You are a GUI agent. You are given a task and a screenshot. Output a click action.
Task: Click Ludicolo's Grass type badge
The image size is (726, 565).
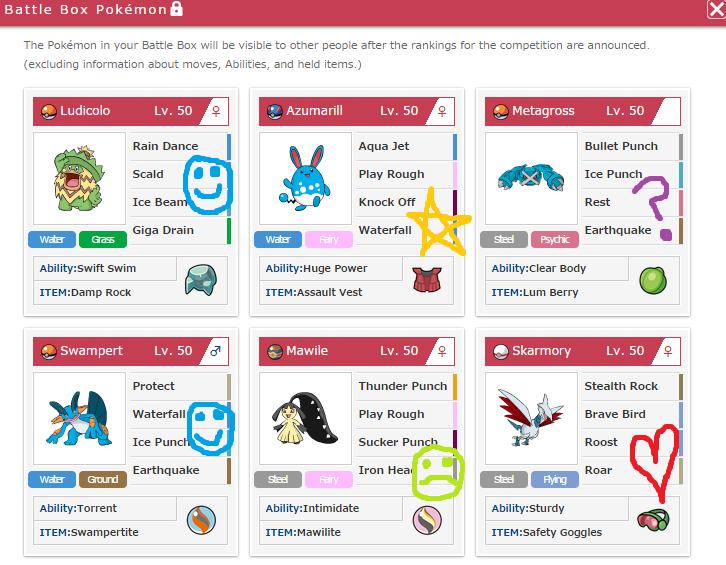pos(103,239)
